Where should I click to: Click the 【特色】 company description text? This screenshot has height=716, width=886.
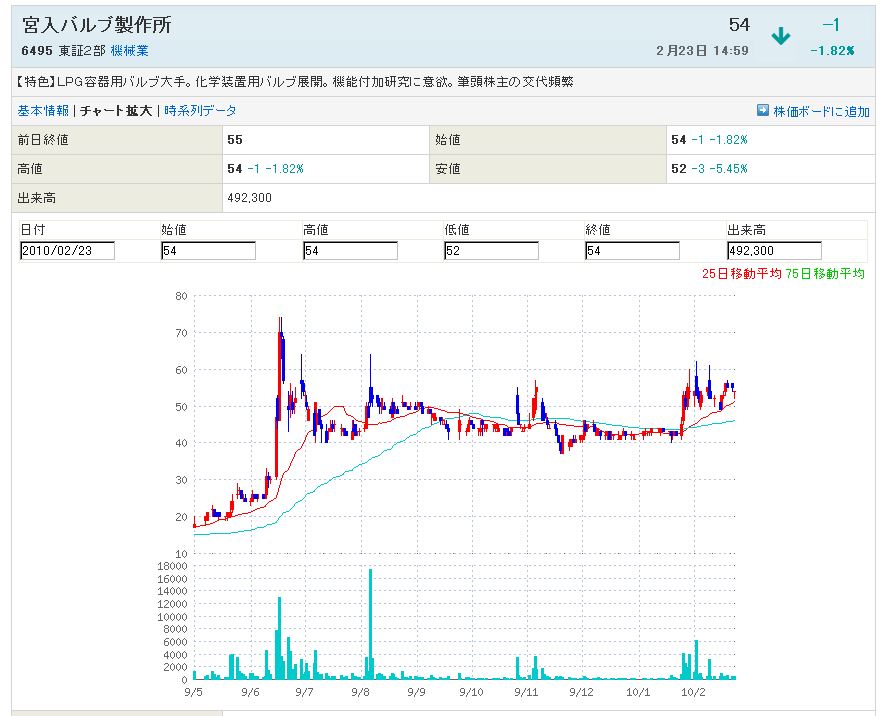[293, 82]
